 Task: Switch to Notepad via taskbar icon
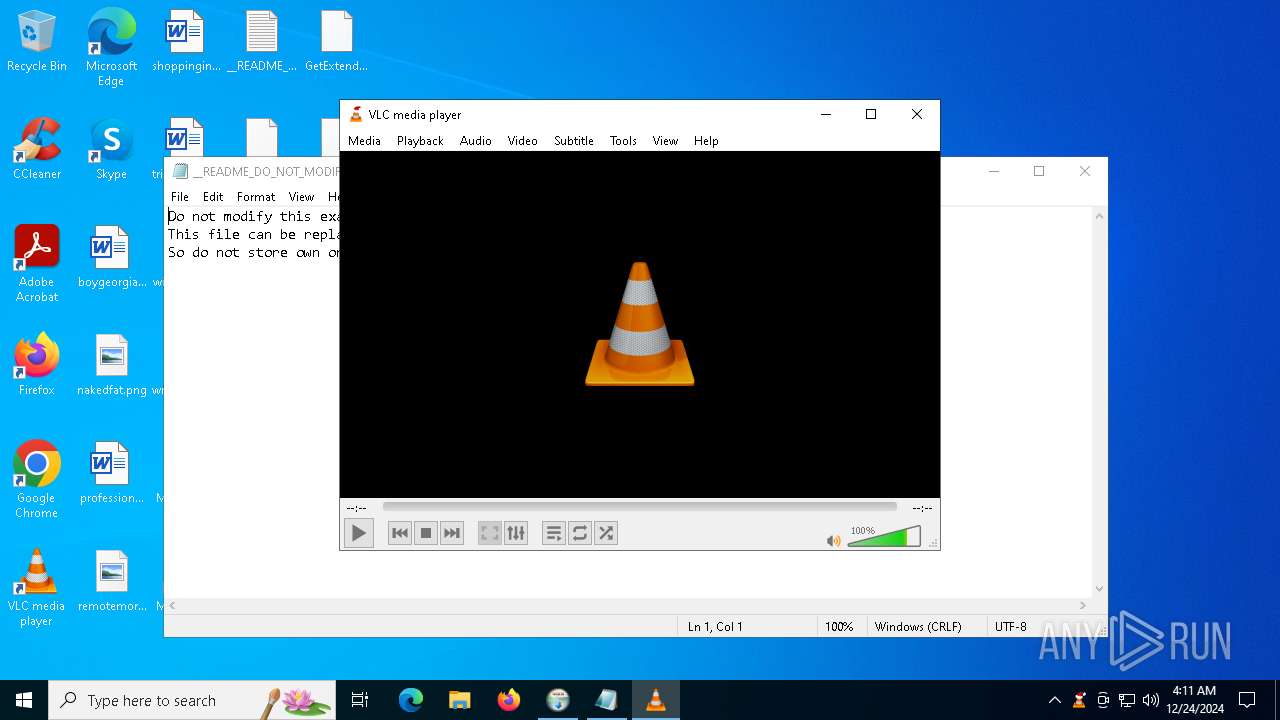607,700
